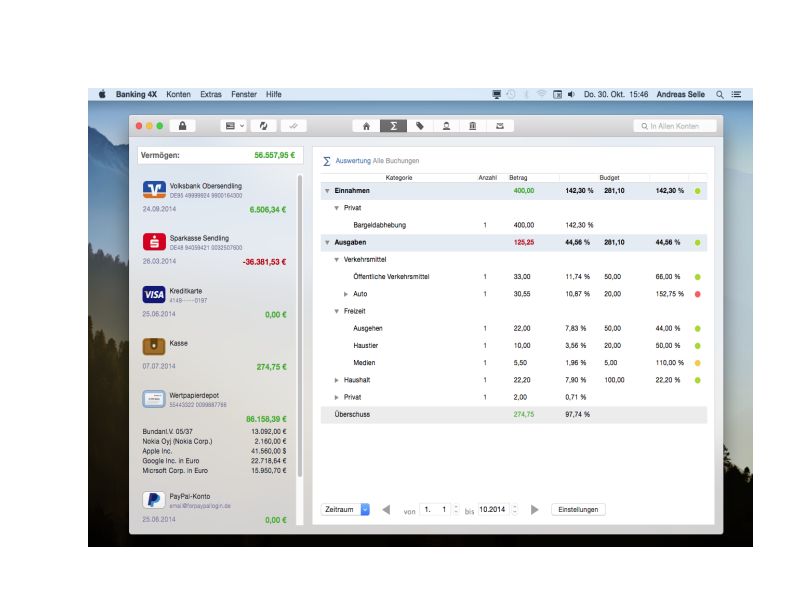Screen dimensions: 800x600
Task: Click 'Auswertung' heading link
Action: point(353,161)
